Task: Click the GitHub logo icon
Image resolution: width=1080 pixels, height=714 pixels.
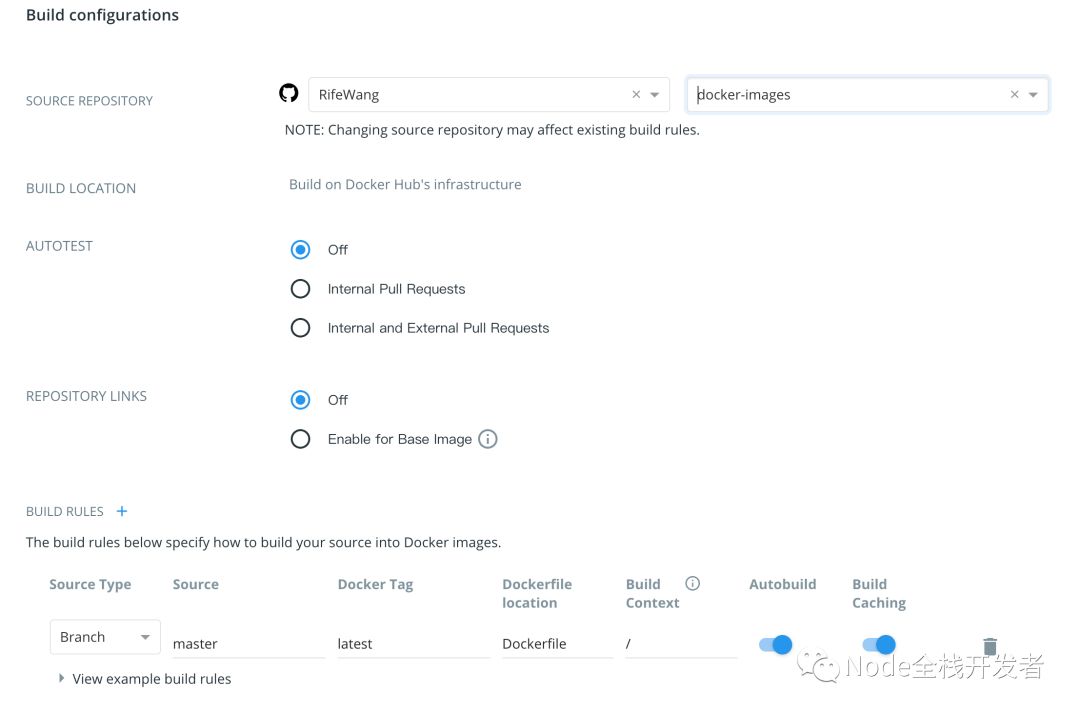Action: pos(288,94)
